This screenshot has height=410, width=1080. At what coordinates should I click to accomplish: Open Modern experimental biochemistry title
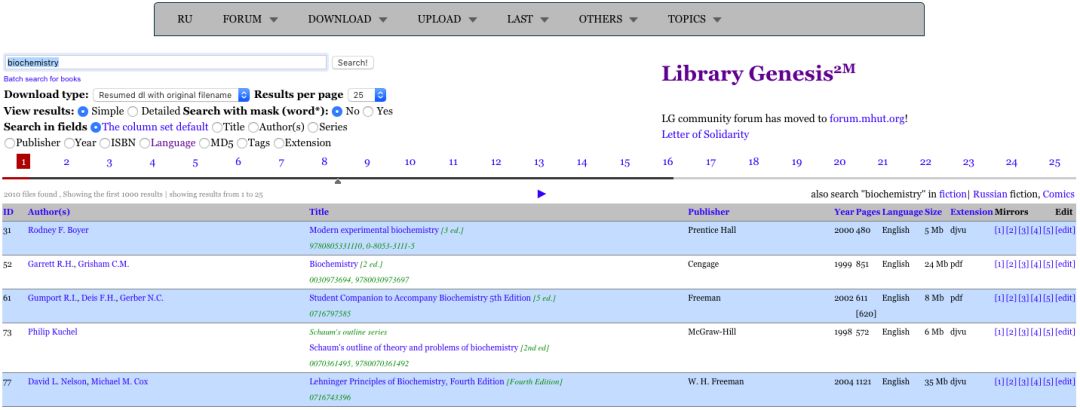pyautogui.click(x=374, y=230)
